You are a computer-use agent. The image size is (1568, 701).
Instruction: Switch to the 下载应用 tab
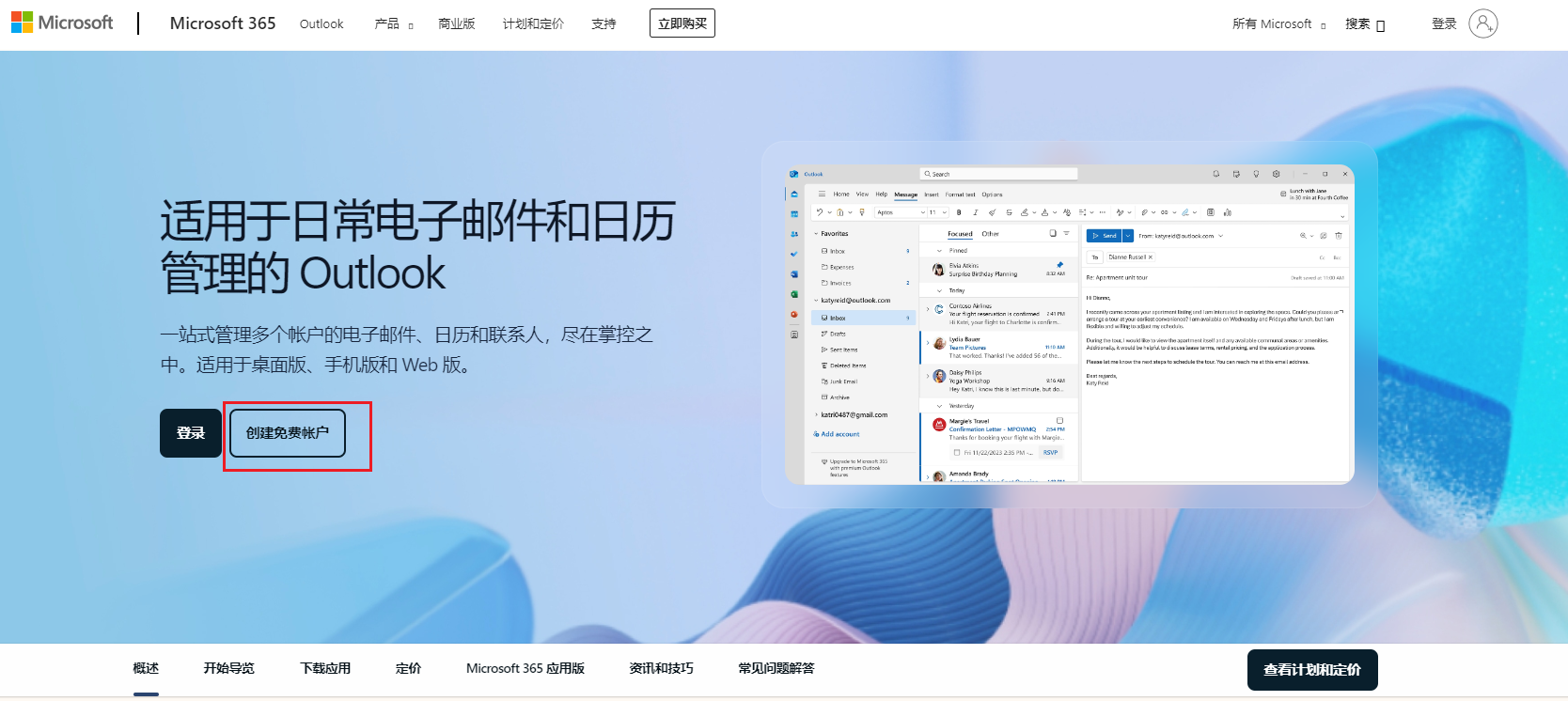(325, 668)
